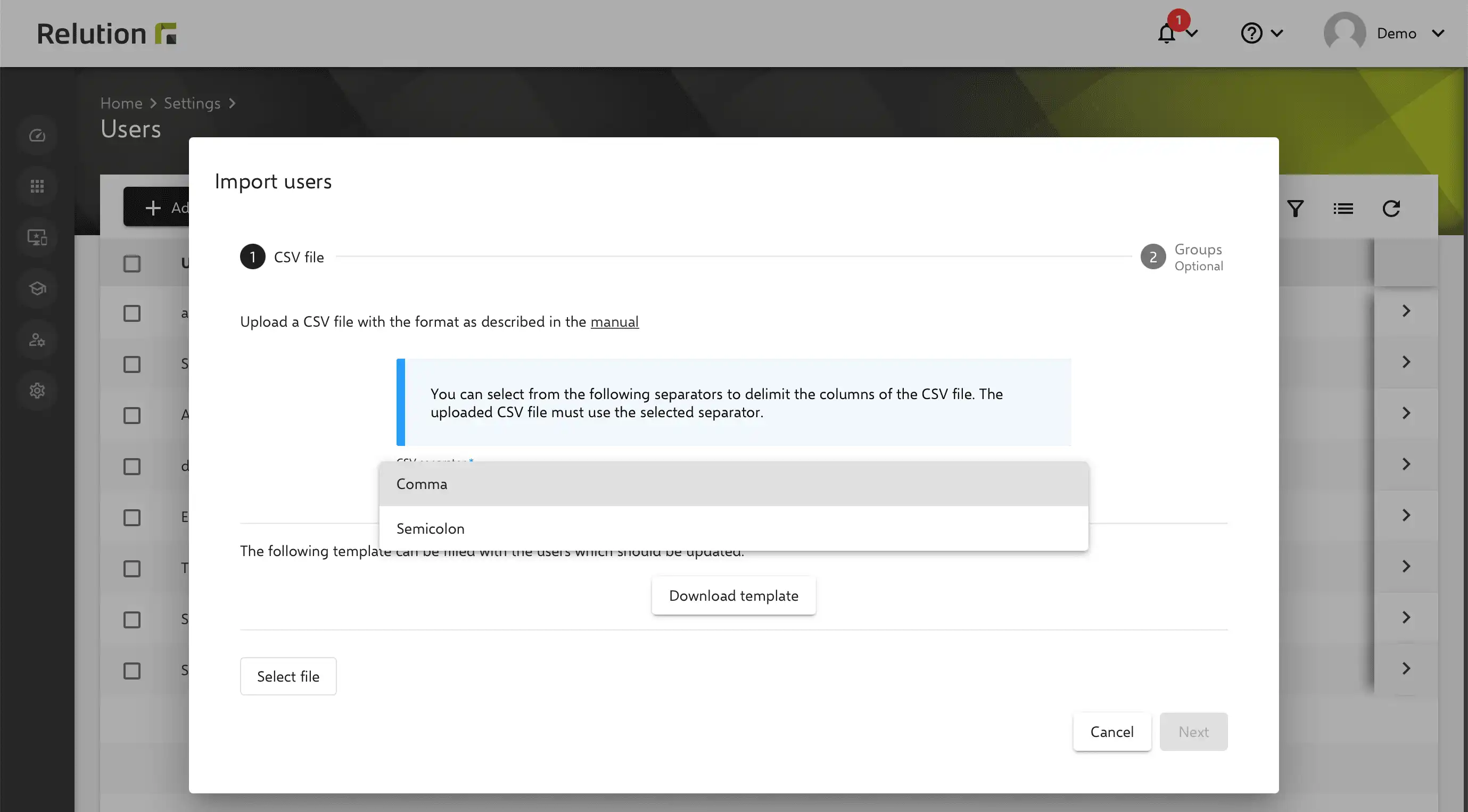Open the devices monitor sidebar icon

point(37,237)
